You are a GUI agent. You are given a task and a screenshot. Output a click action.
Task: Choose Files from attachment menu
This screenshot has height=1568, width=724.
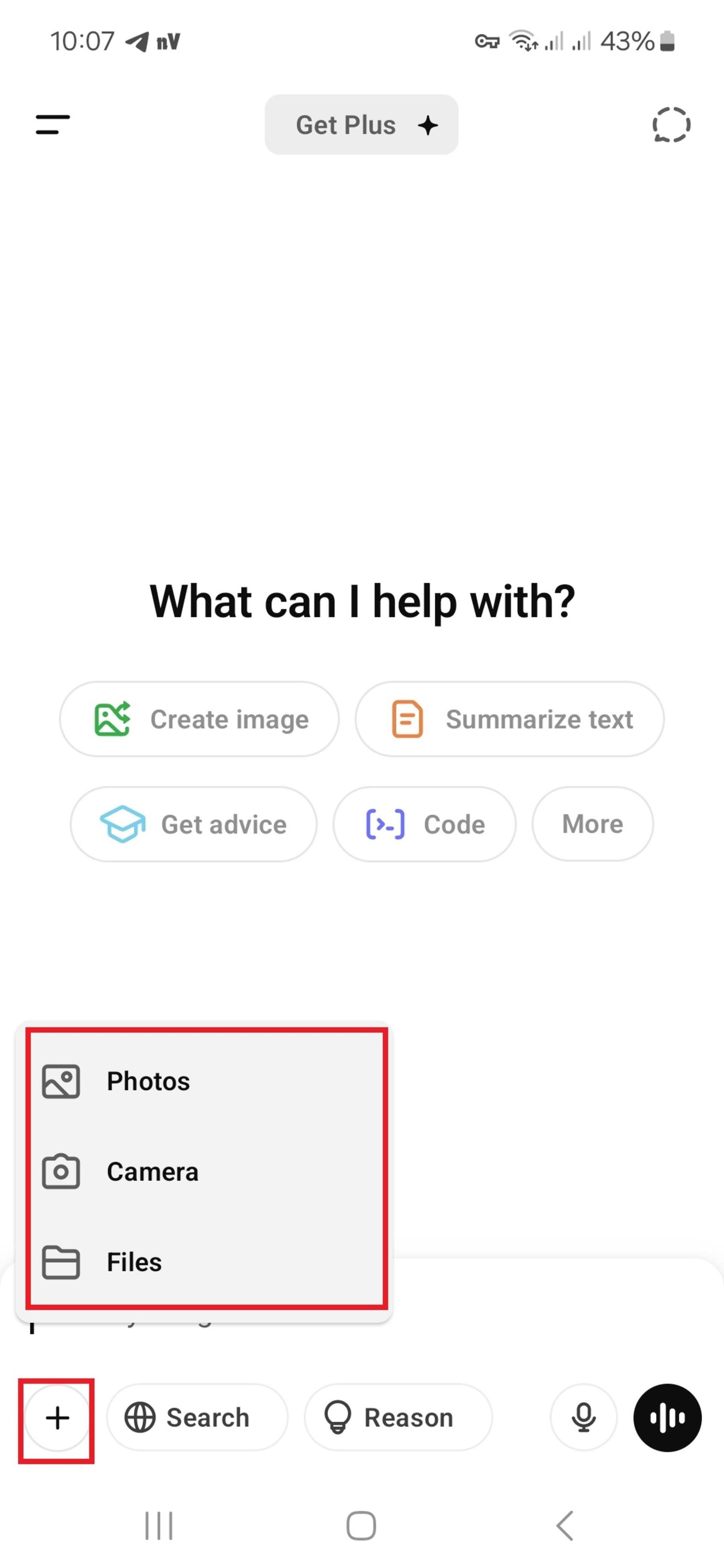coord(207,1262)
